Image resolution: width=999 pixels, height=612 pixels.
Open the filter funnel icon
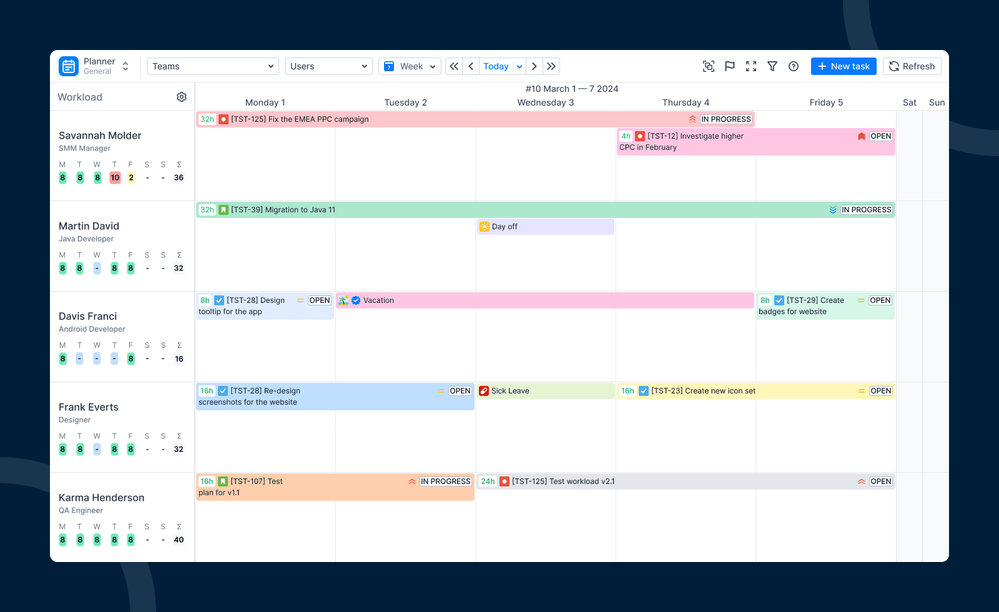(772, 66)
